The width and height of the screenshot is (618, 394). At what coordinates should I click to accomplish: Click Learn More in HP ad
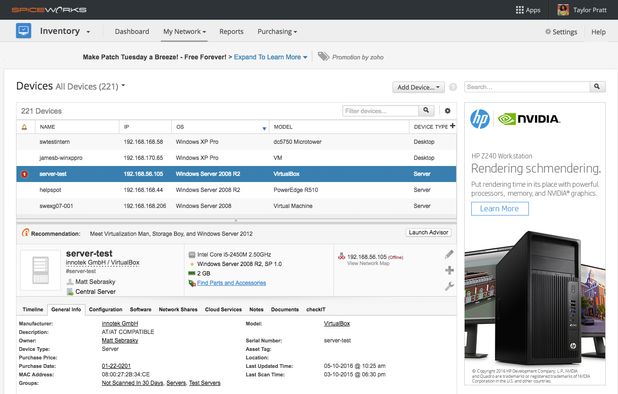[x=499, y=209]
